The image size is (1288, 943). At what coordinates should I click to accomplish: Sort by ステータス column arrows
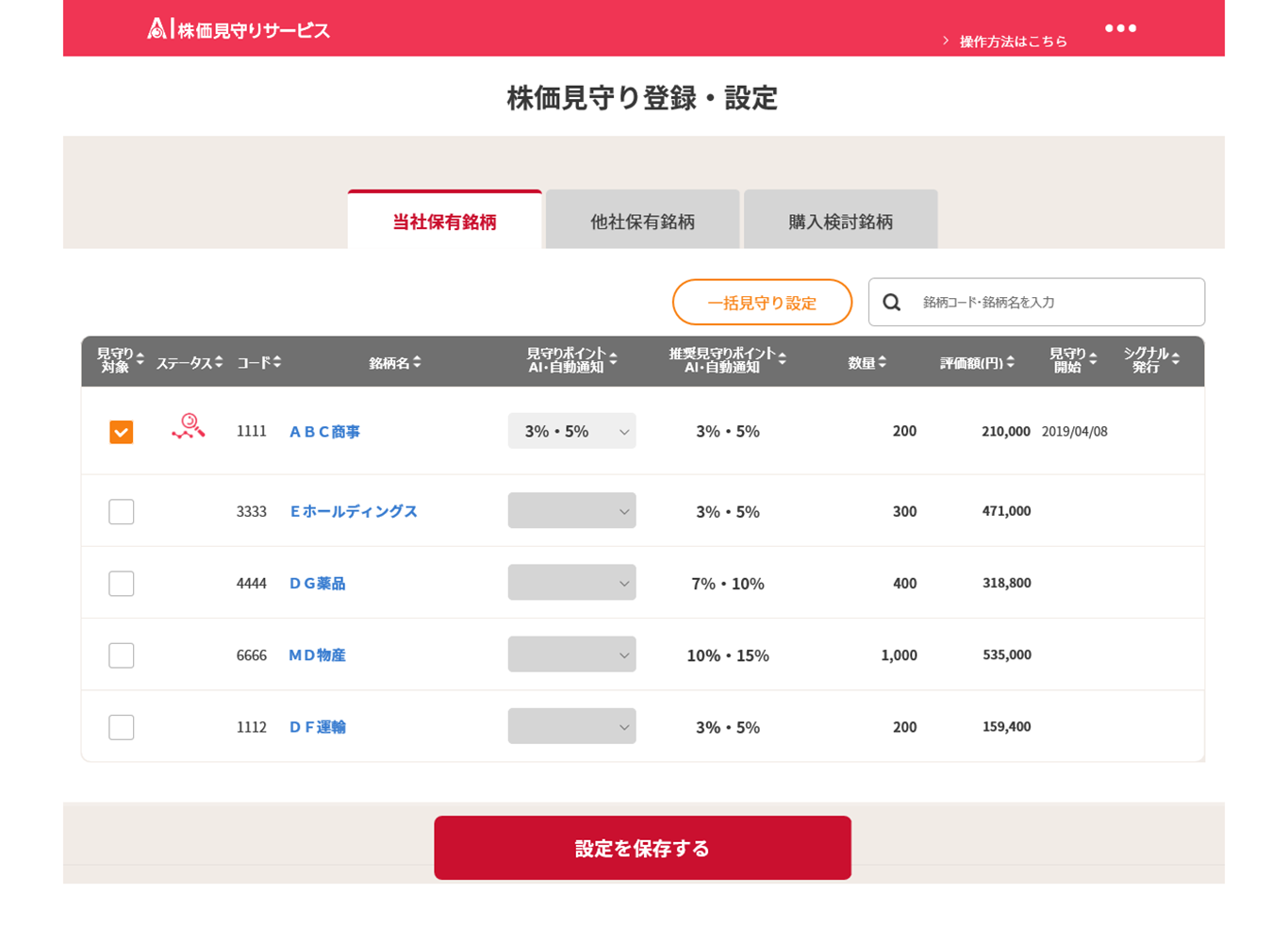point(219,362)
